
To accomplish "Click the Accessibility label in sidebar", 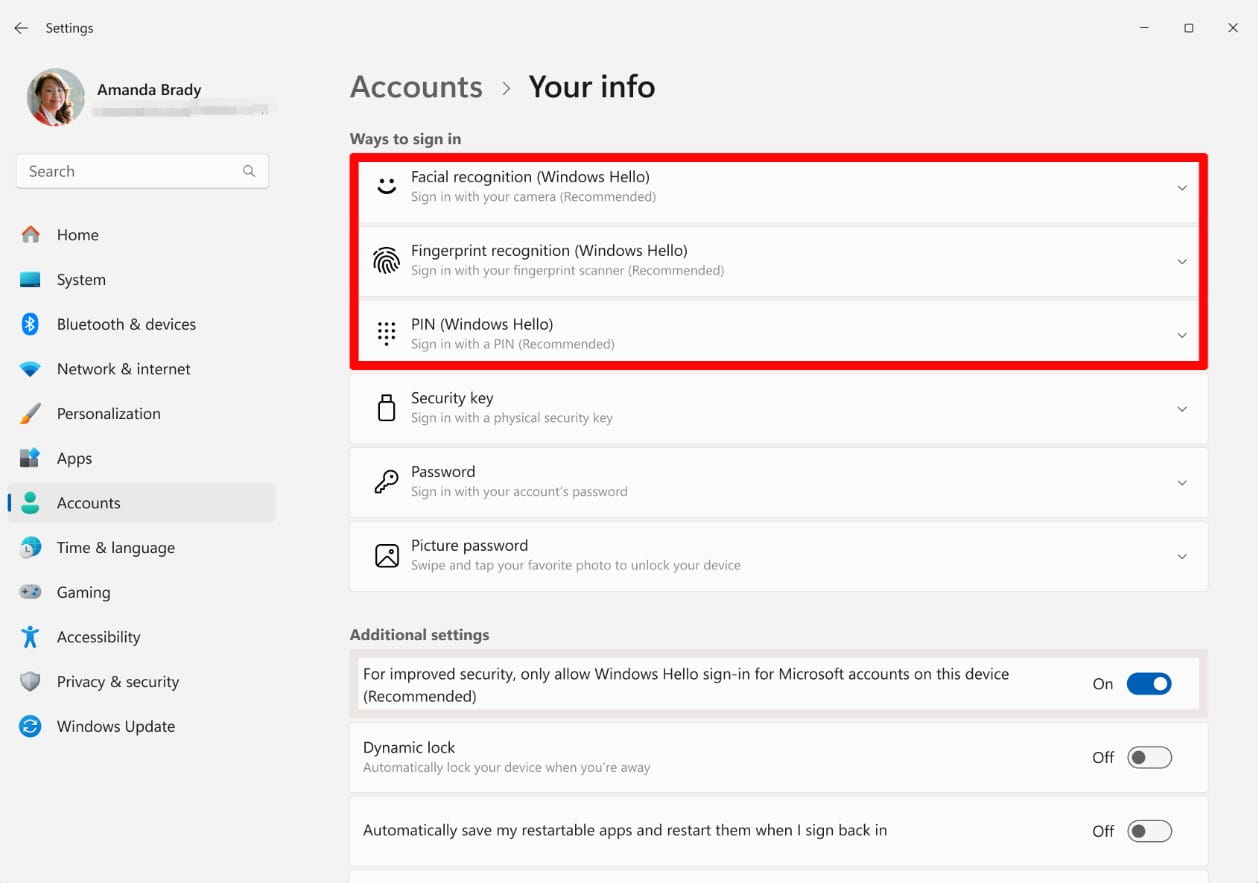I will point(98,637).
